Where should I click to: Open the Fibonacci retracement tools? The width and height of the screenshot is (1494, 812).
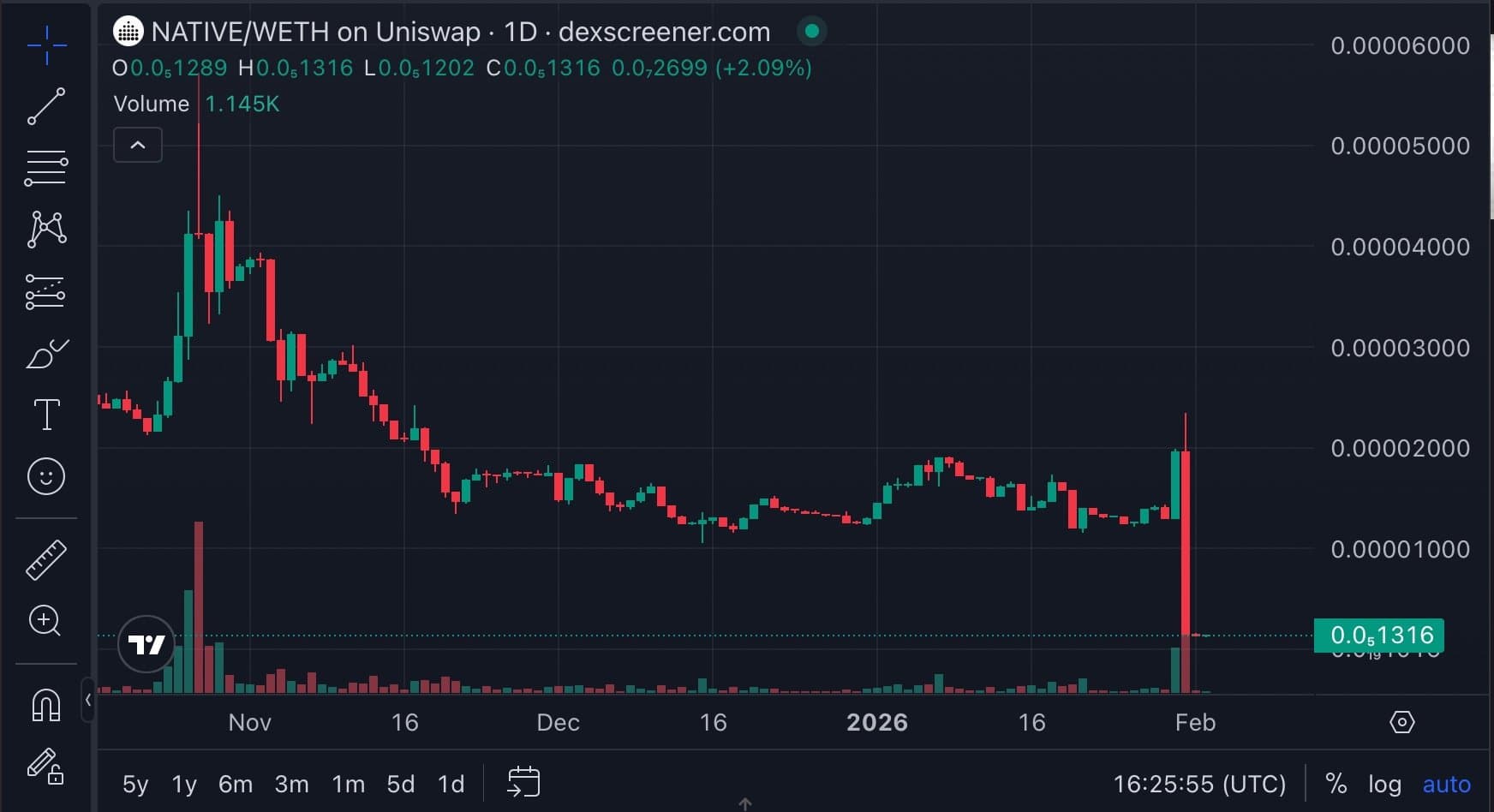tap(46, 168)
